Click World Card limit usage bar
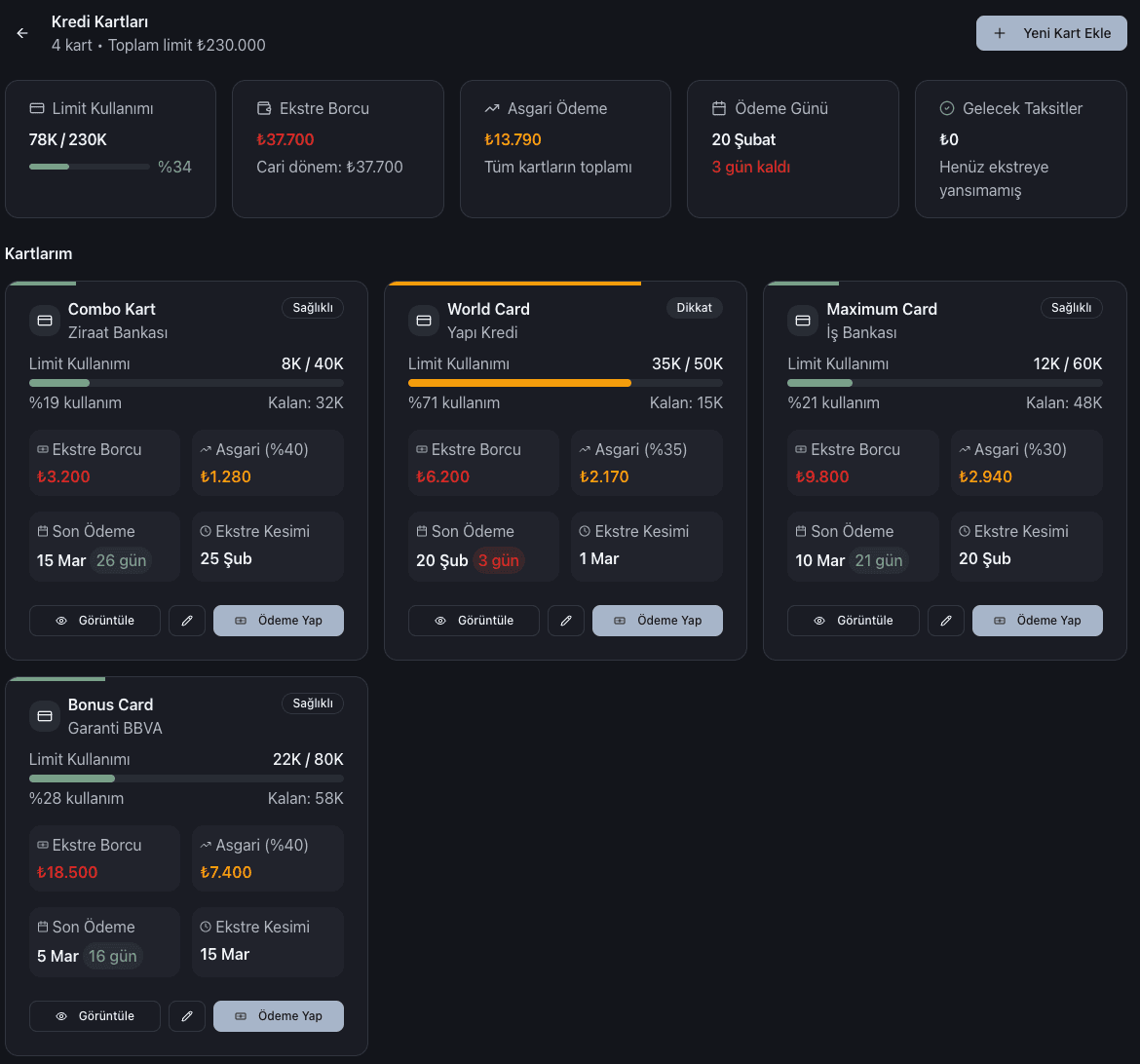Screen dimensions: 1140x1064 [x=565, y=383]
